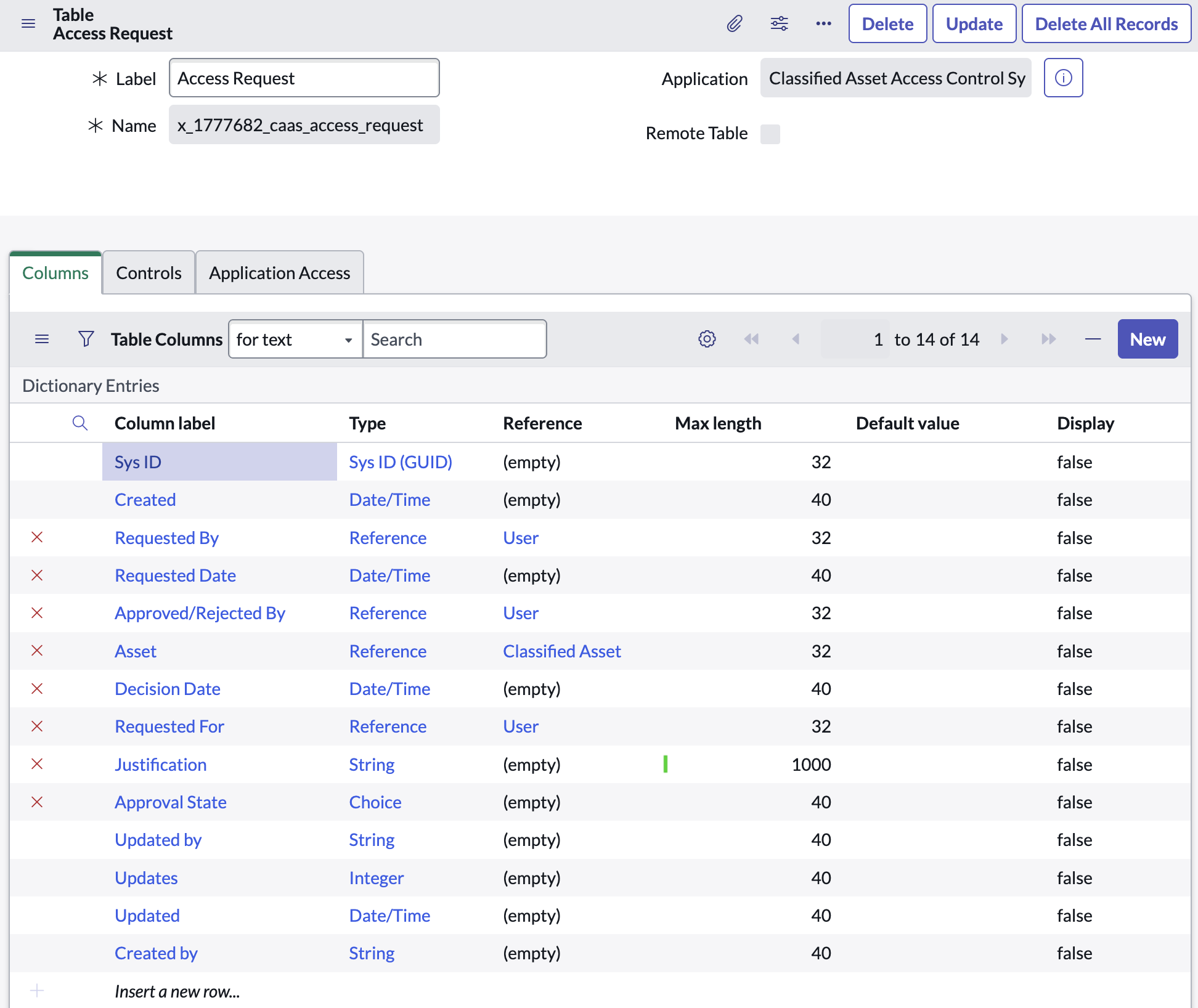Open the form context hamburger menu
Viewport: 1198px width, 1008px height.
(x=28, y=24)
